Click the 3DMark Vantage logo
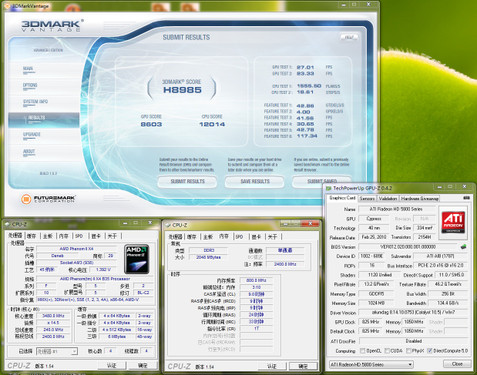This screenshot has width=477, height=375. tap(52, 25)
